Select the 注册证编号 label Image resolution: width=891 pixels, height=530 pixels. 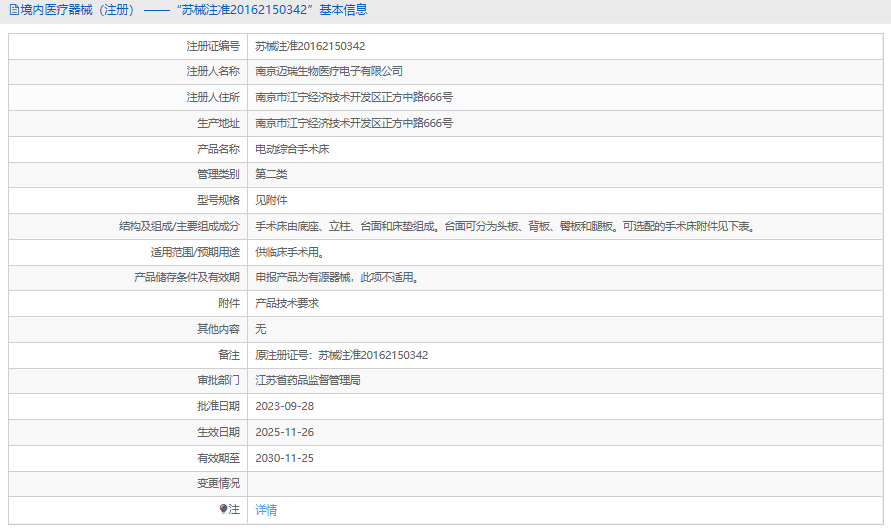point(213,46)
